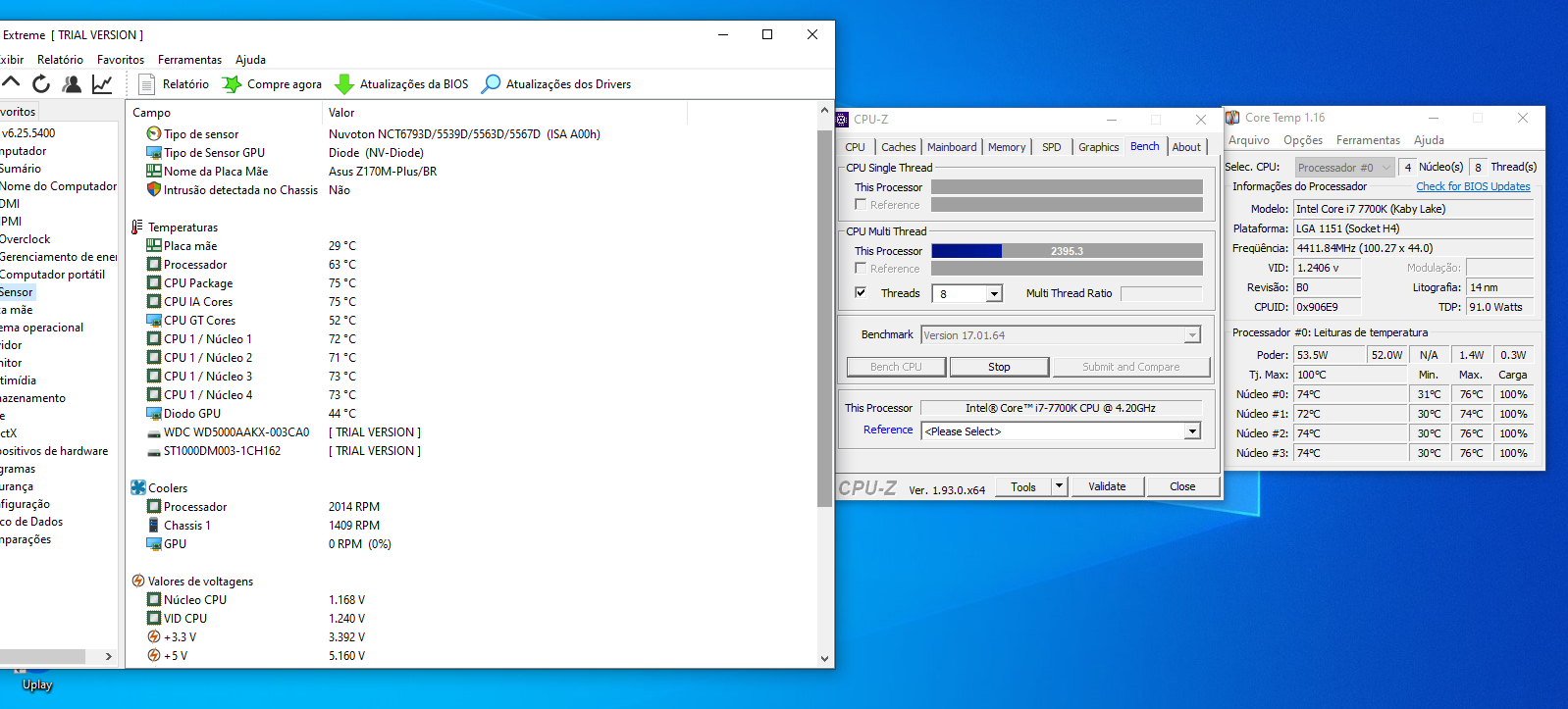This screenshot has width=1568, height=709.
Task: Enable the Multi Thread Reference checkbox
Action: 861,269
